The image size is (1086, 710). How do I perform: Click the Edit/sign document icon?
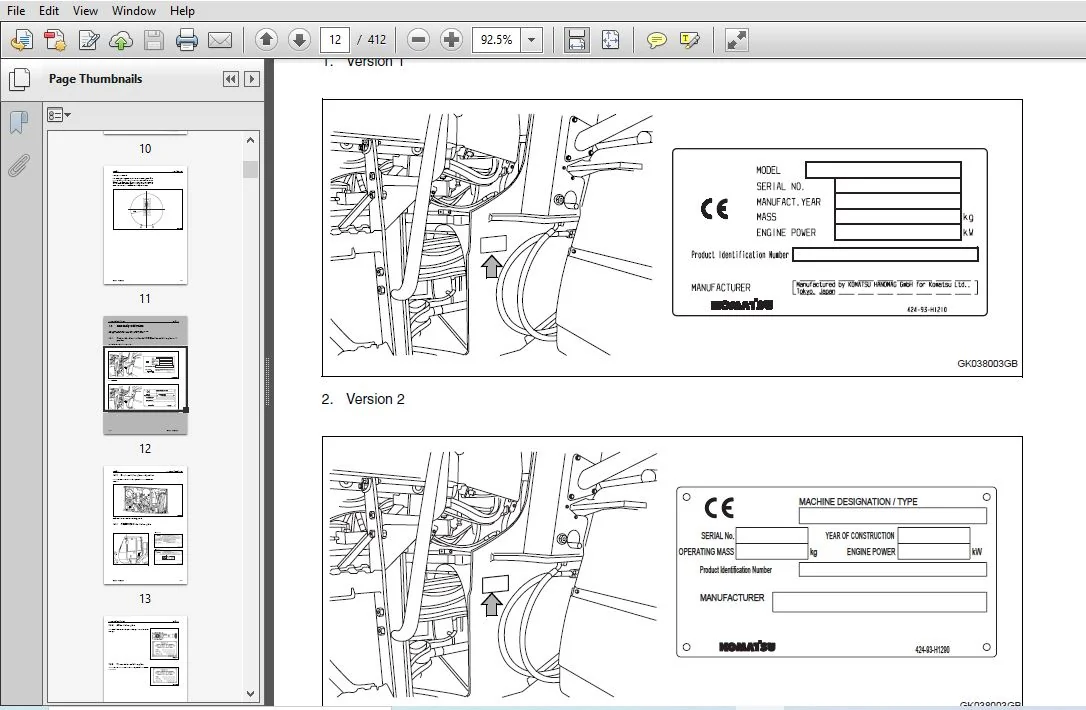pos(88,40)
